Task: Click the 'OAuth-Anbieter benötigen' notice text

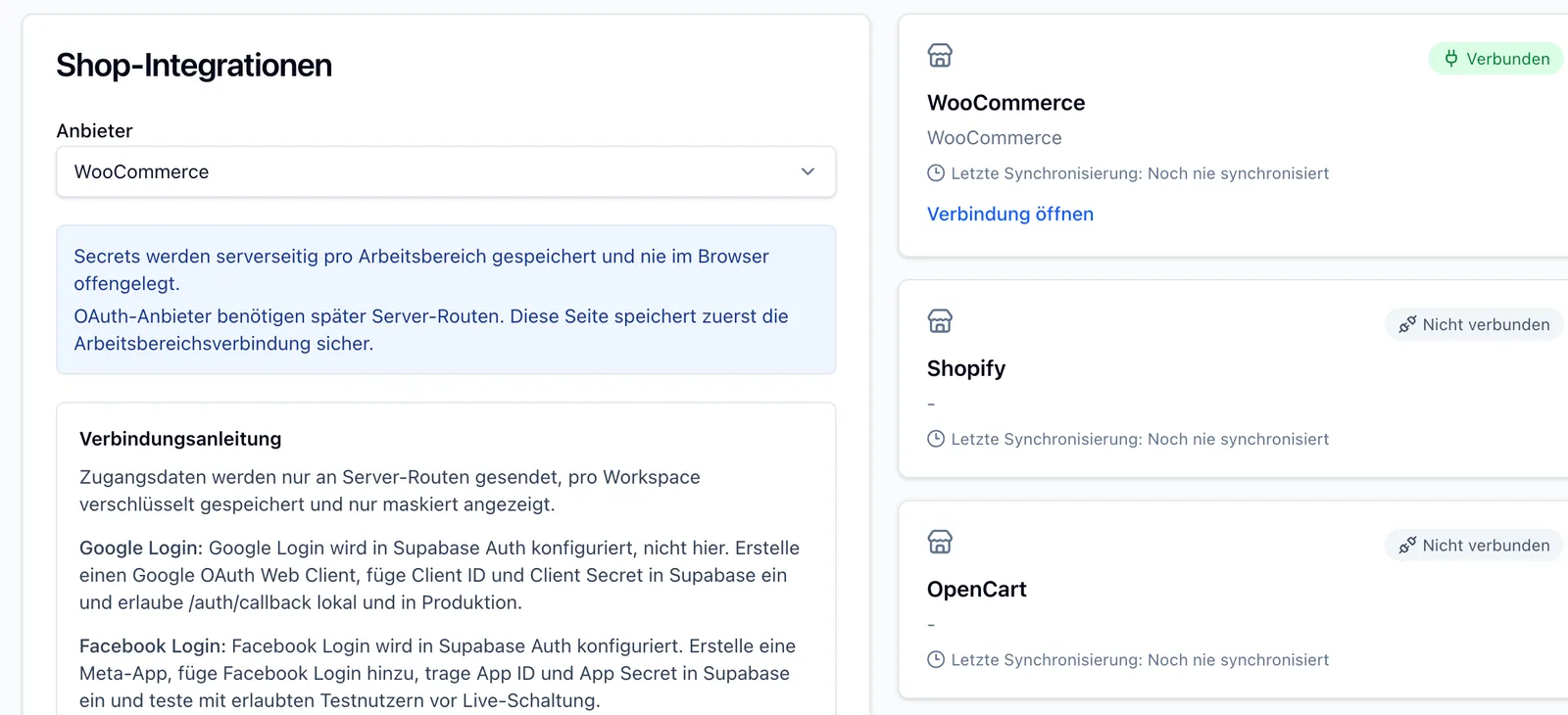Action: point(431,330)
